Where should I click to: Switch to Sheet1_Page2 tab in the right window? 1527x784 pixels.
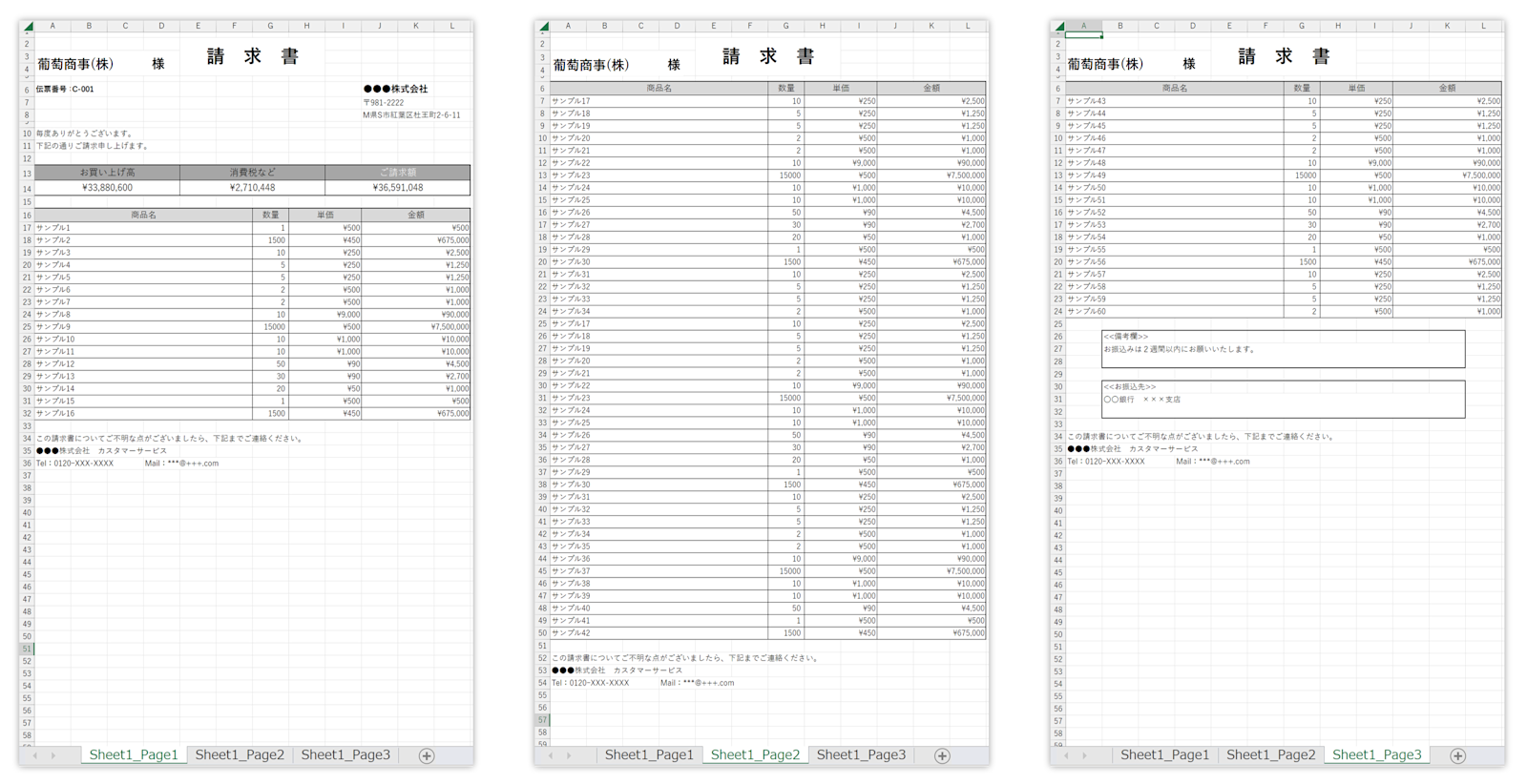[1270, 754]
